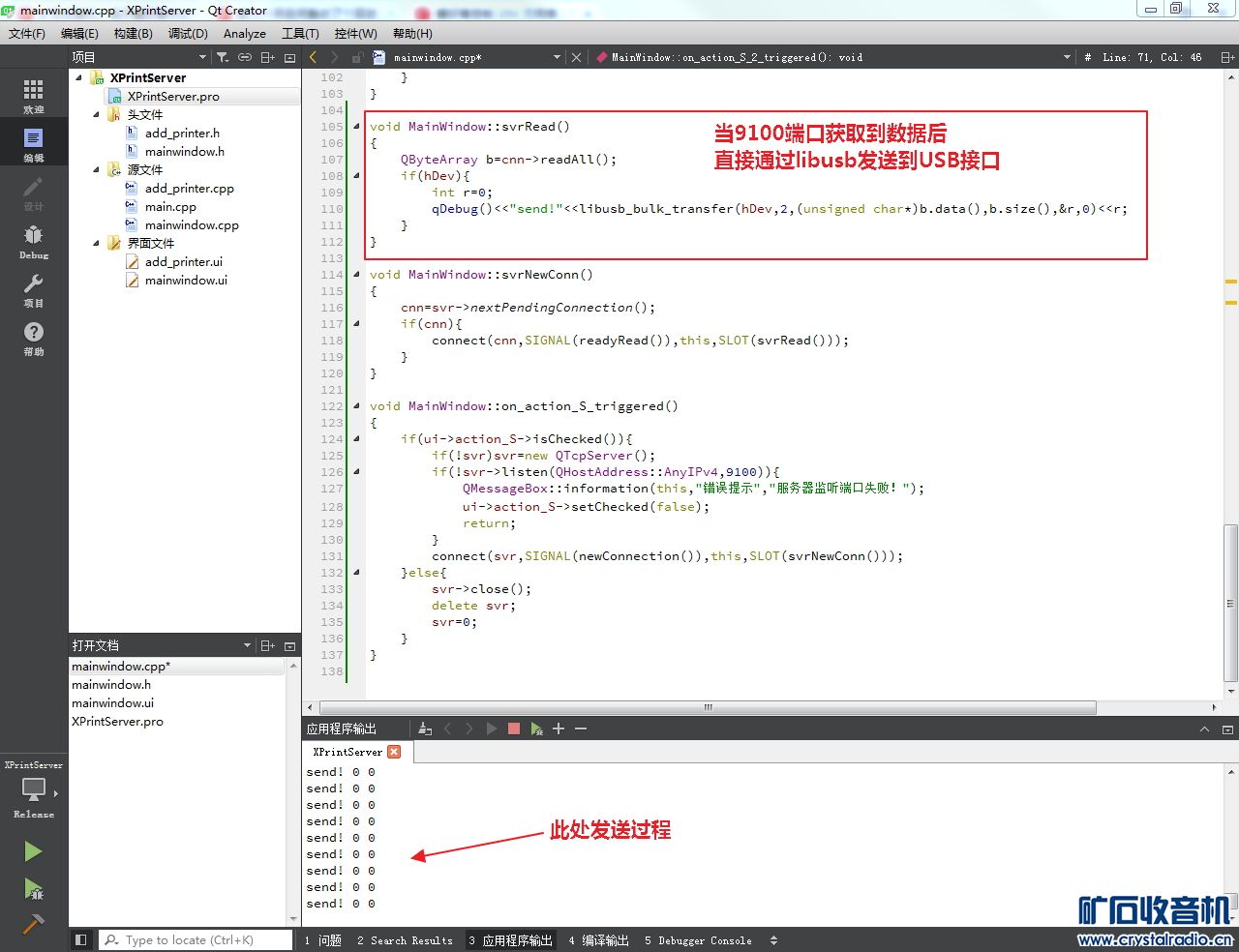The width and height of the screenshot is (1239, 952).
Task: Click the editor vertical scrollbar thumb
Action: [1231, 603]
